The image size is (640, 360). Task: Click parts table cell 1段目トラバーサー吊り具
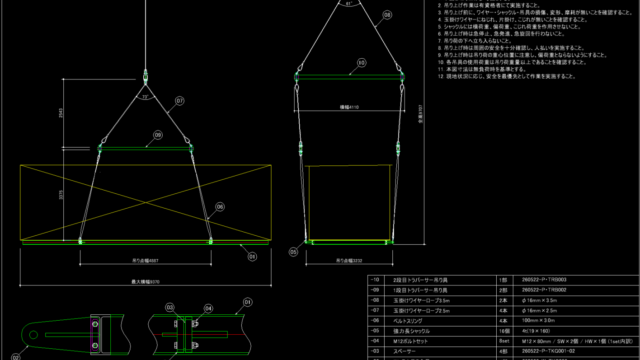420,290
